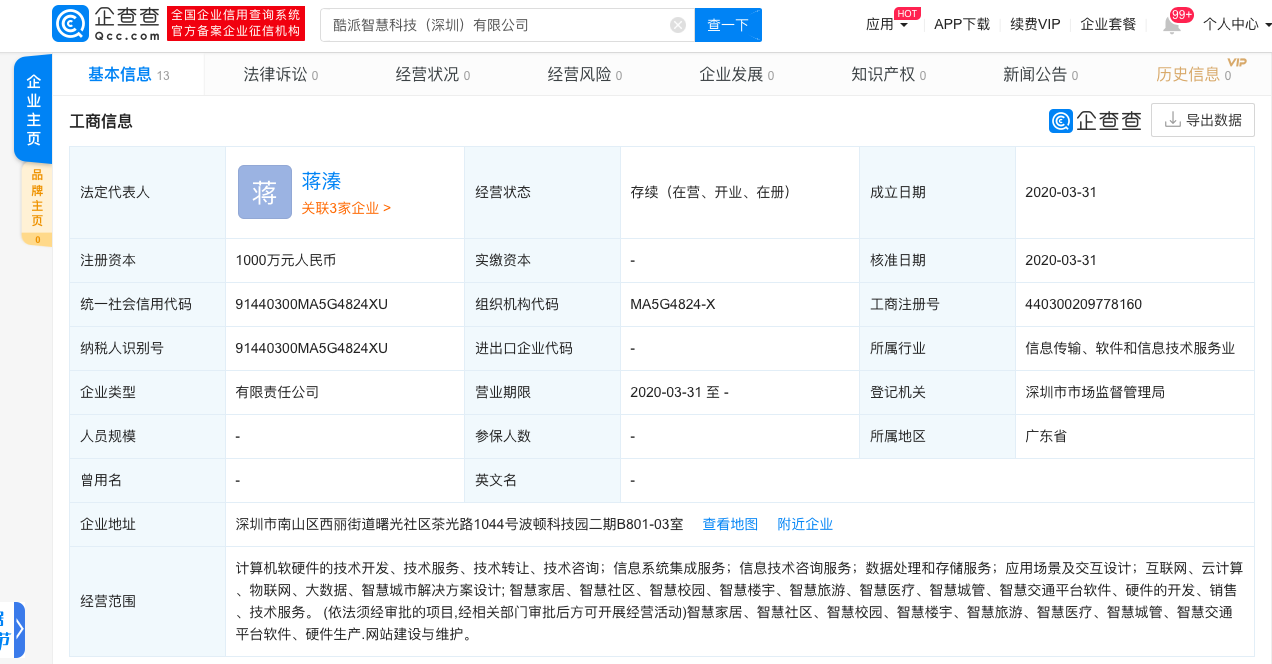Switch to the 企业发展 tab
This screenshot has height=664, width=1272.
click(x=737, y=75)
